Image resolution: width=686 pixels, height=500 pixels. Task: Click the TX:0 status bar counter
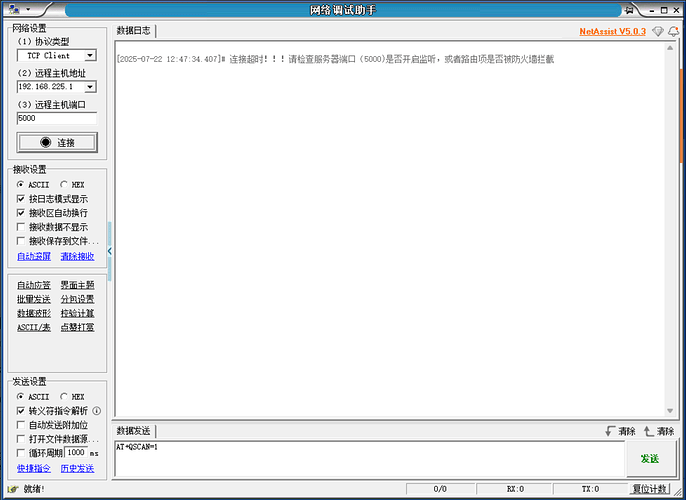click(591, 489)
